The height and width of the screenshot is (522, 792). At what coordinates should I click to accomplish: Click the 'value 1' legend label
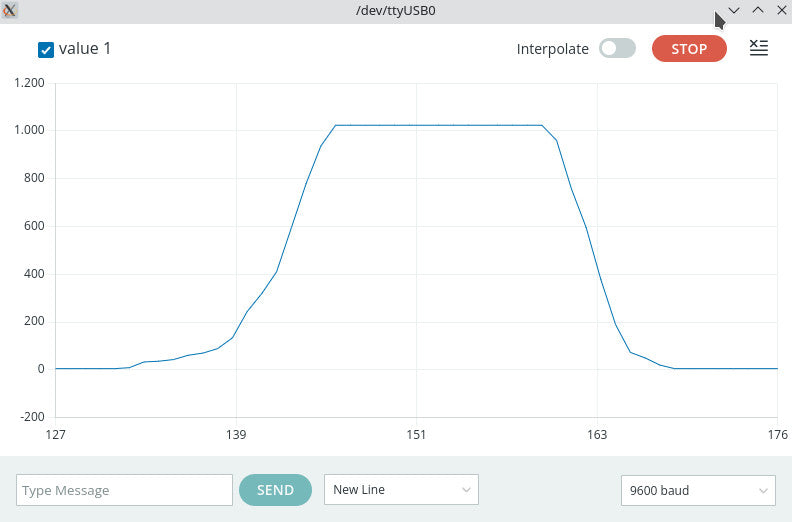[x=84, y=49]
